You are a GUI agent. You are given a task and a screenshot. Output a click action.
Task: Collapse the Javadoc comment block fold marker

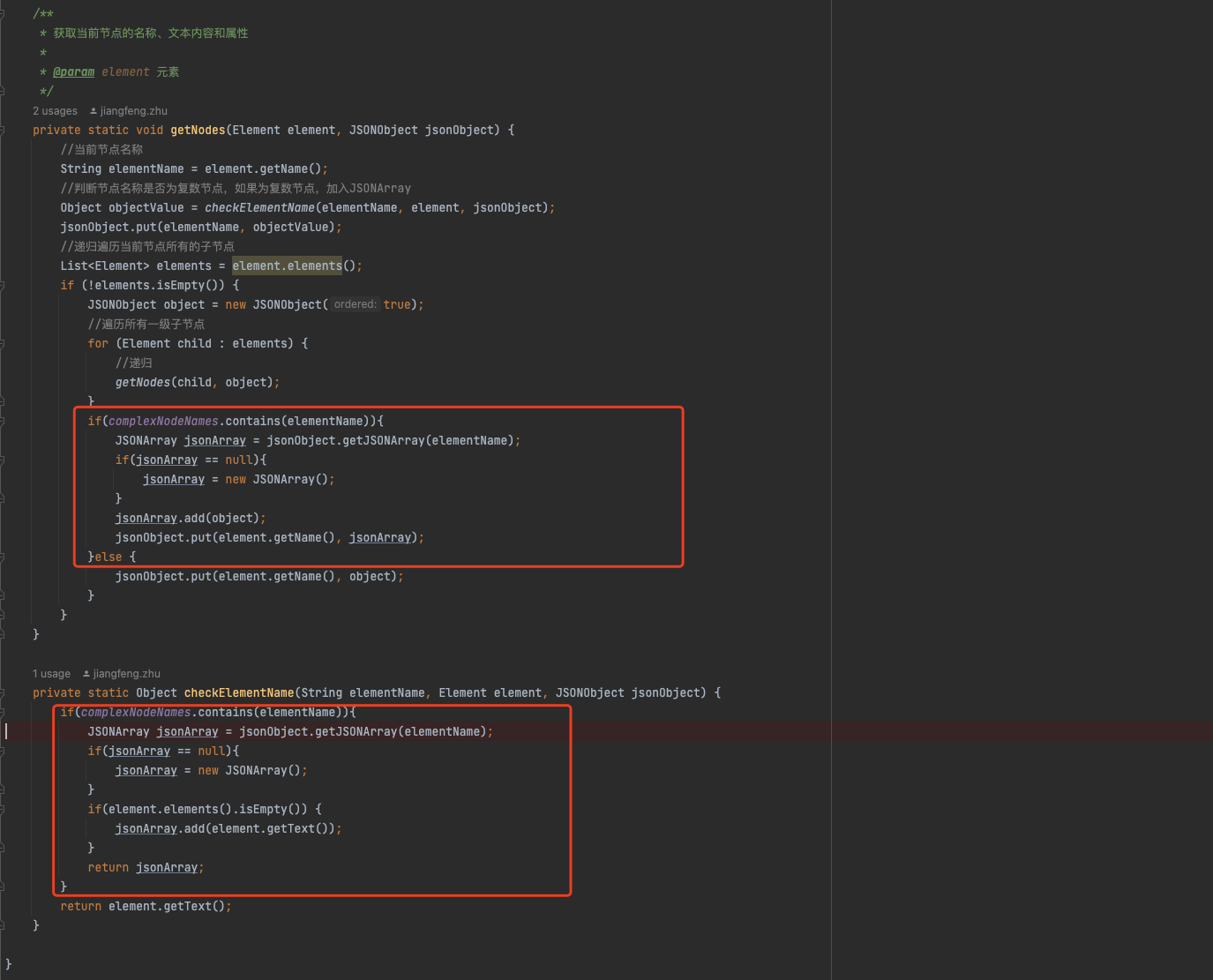tap(3, 14)
